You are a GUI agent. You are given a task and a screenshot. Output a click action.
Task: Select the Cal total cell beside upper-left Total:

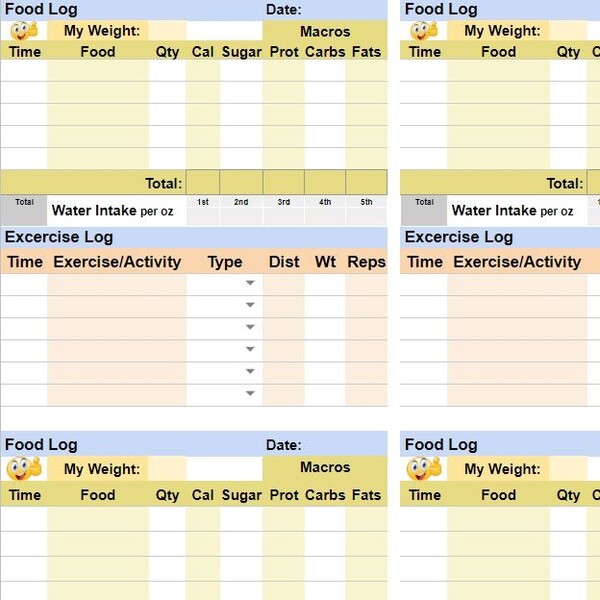point(203,183)
